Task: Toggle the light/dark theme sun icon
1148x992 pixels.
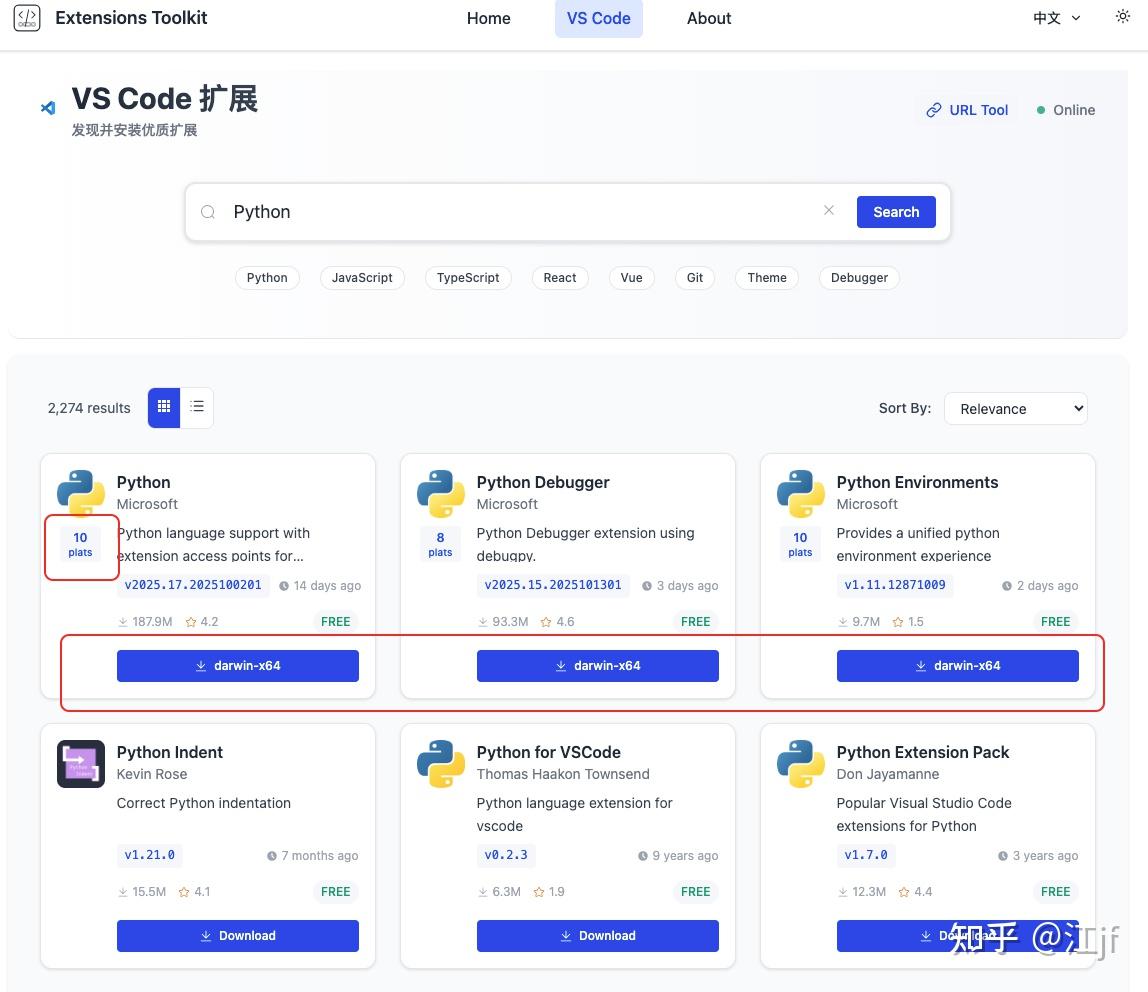Action: 1122,16
